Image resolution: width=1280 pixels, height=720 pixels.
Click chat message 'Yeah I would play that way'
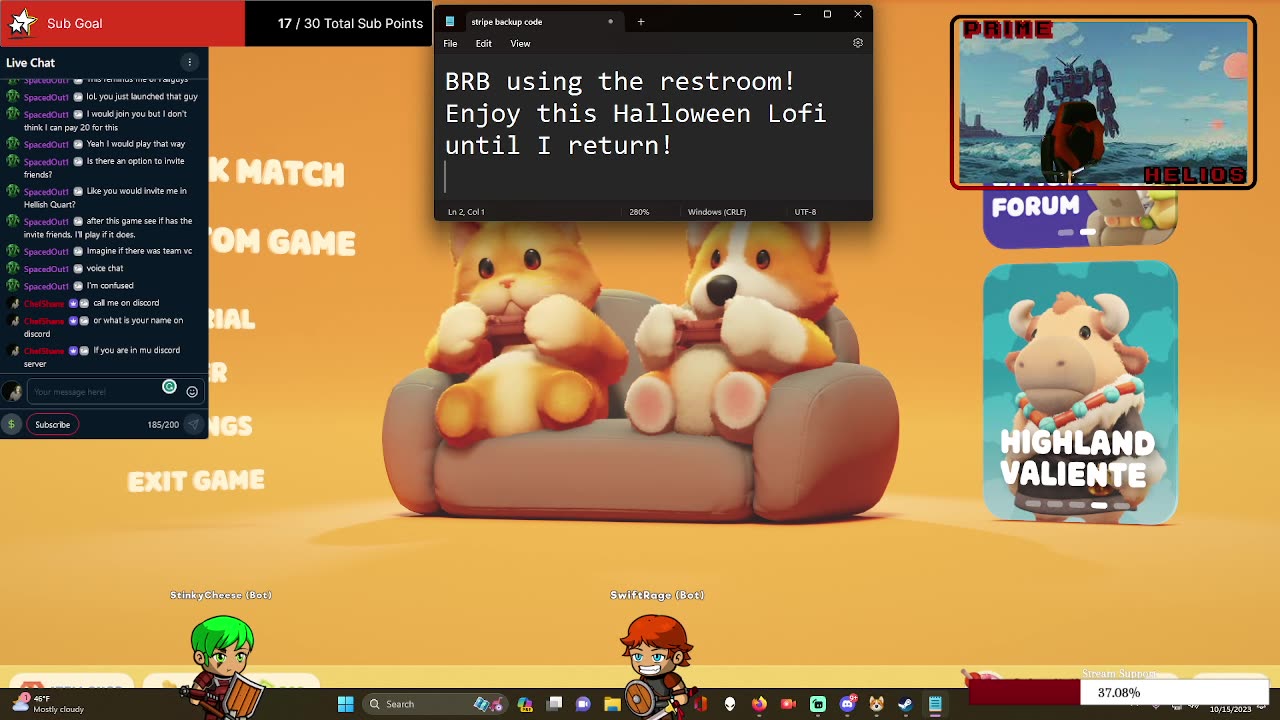pyautogui.click(x=136, y=144)
